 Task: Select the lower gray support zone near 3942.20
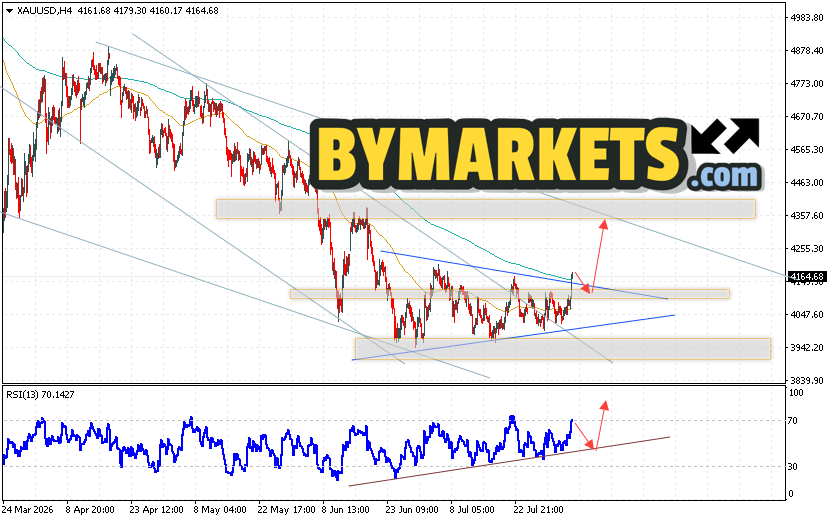pos(562,349)
